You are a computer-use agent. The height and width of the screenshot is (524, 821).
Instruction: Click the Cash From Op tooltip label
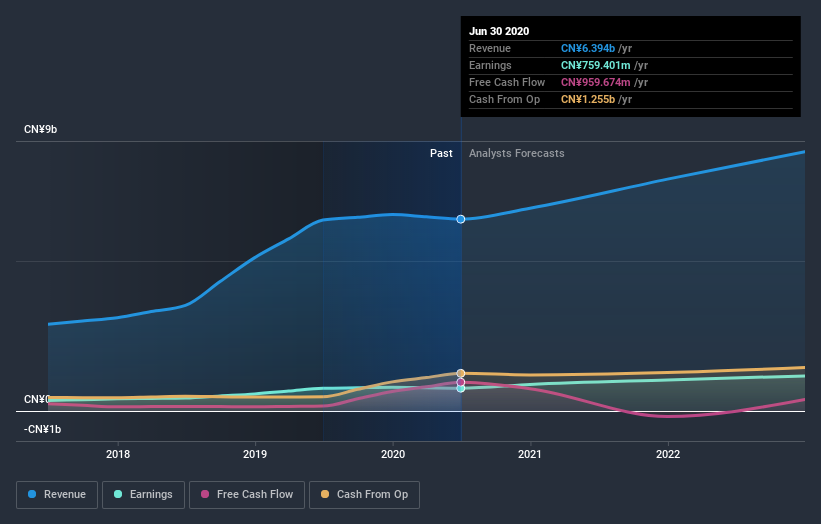coord(504,99)
